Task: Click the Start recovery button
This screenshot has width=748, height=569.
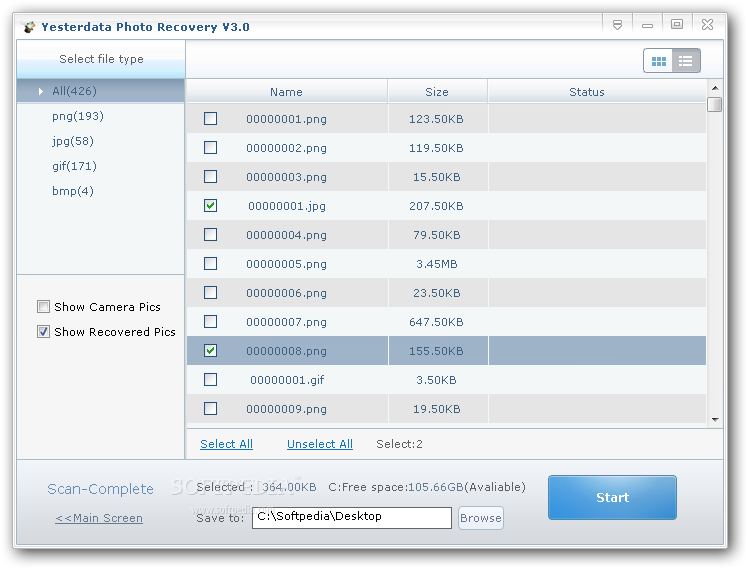Action: click(x=612, y=497)
